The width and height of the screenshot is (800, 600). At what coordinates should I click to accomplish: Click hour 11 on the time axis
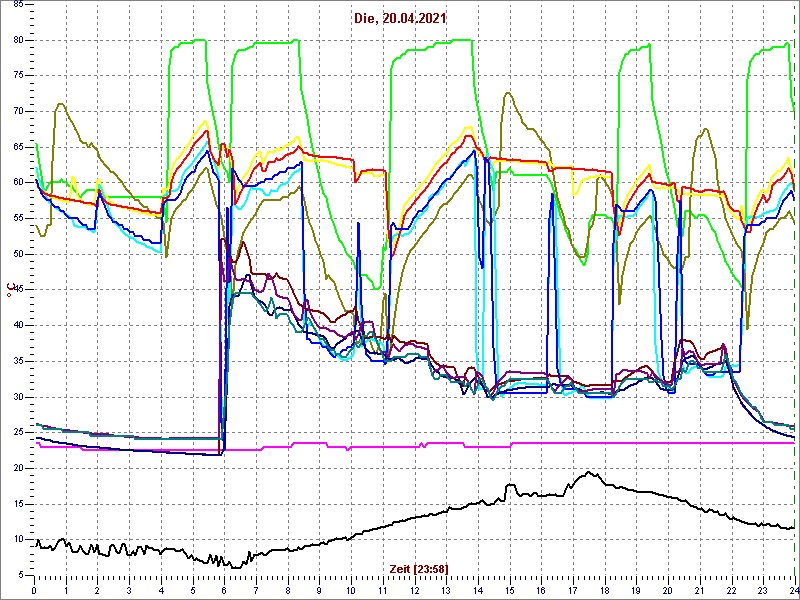point(383,591)
